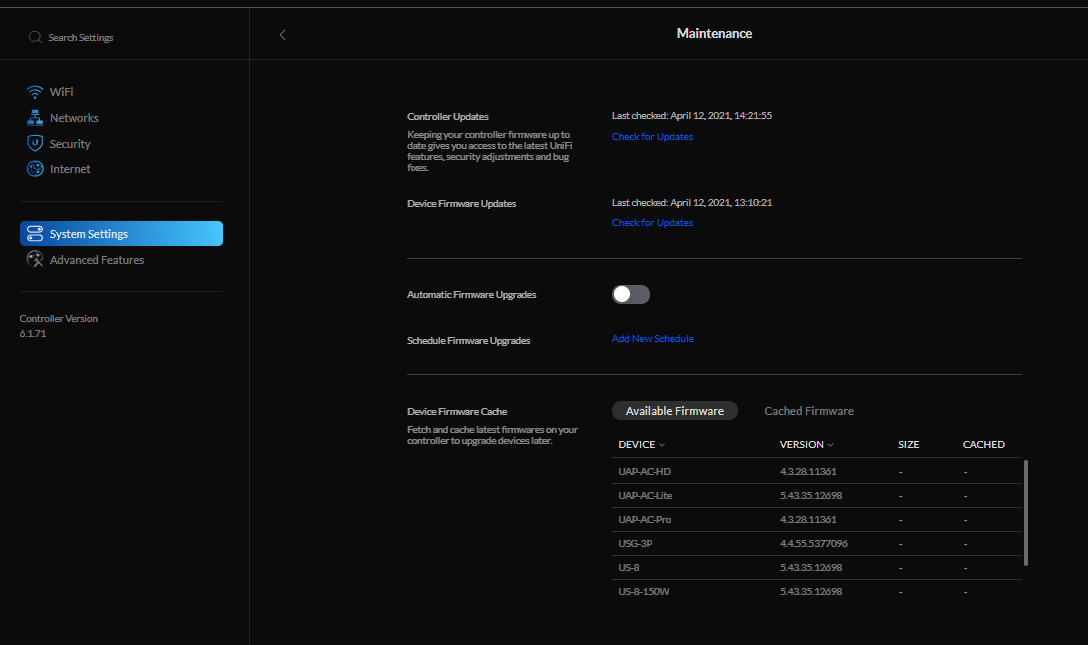Click the WiFi icon in sidebar
Image resolution: width=1088 pixels, height=645 pixels.
click(35, 92)
